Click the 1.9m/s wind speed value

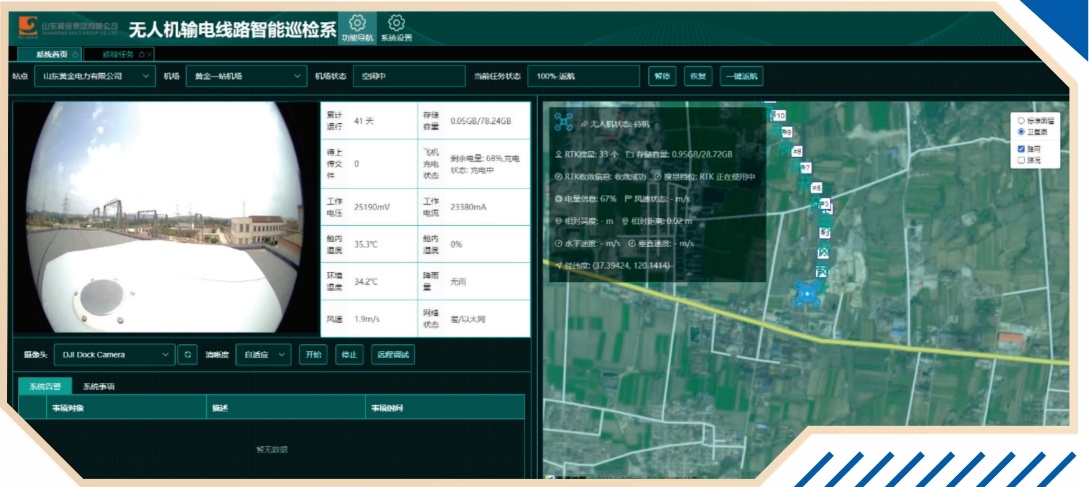pyautogui.click(x=367, y=320)
